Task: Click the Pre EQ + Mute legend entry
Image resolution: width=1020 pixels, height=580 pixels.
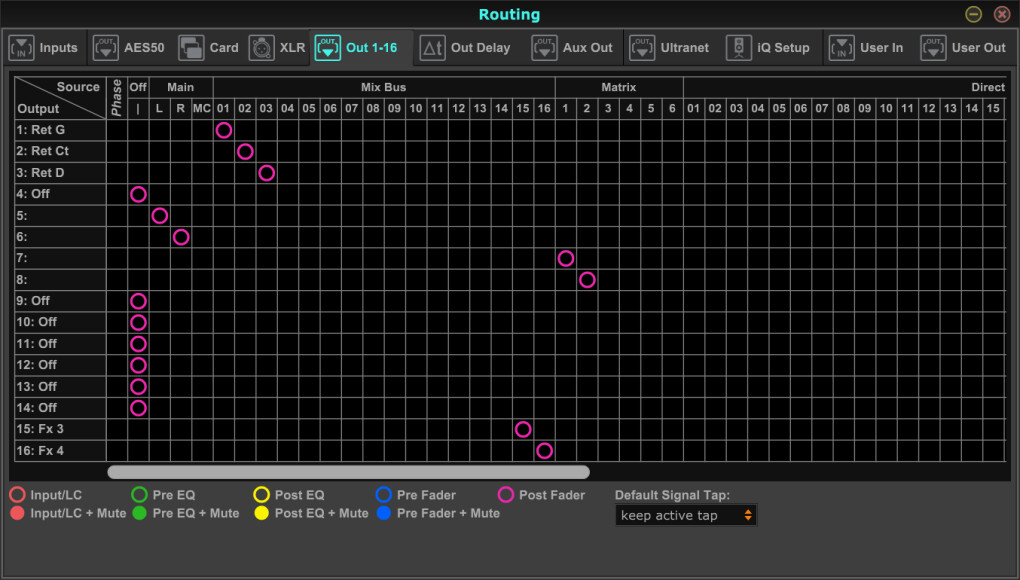Action: pos(185,514)
